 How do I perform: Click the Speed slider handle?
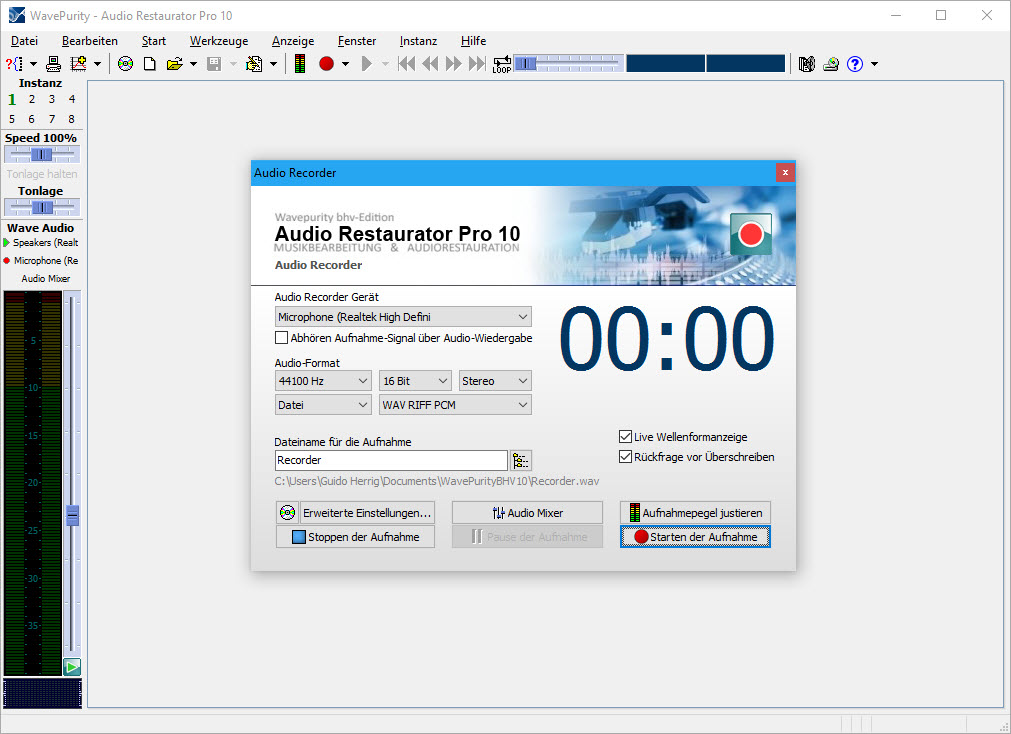point(42,155)
